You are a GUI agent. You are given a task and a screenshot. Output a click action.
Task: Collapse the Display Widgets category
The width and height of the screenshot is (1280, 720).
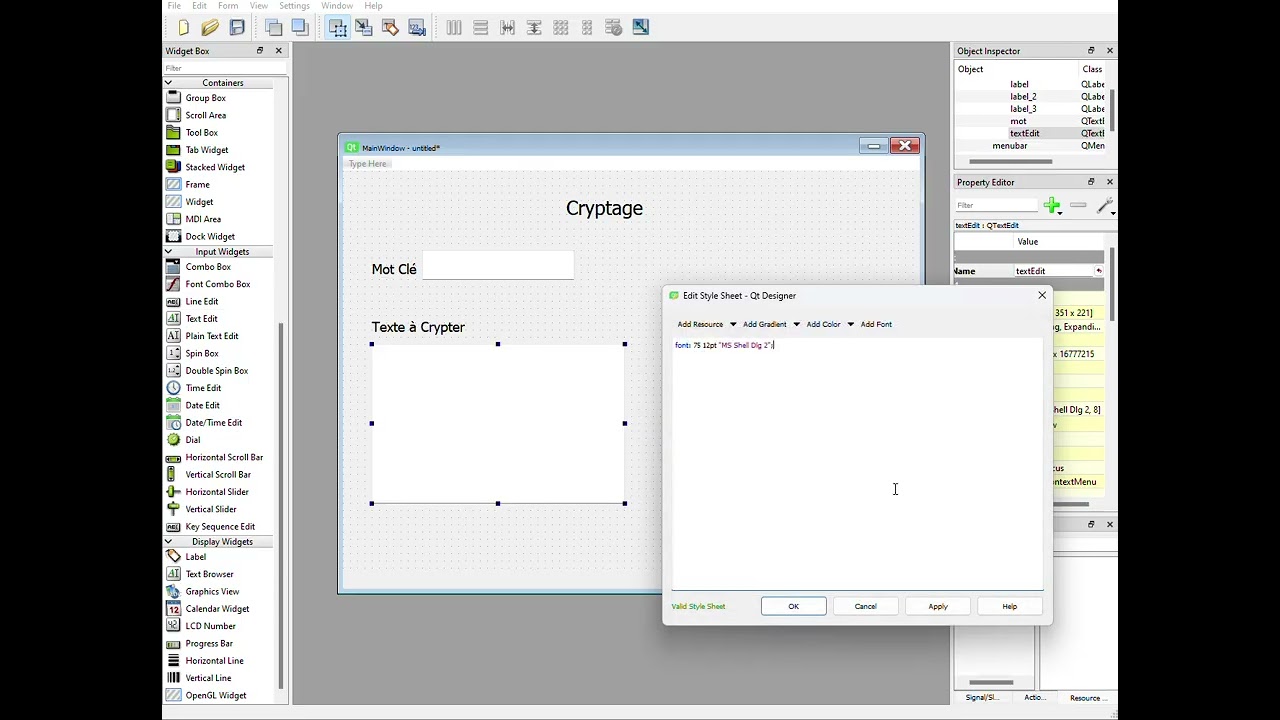coord(168,542)
